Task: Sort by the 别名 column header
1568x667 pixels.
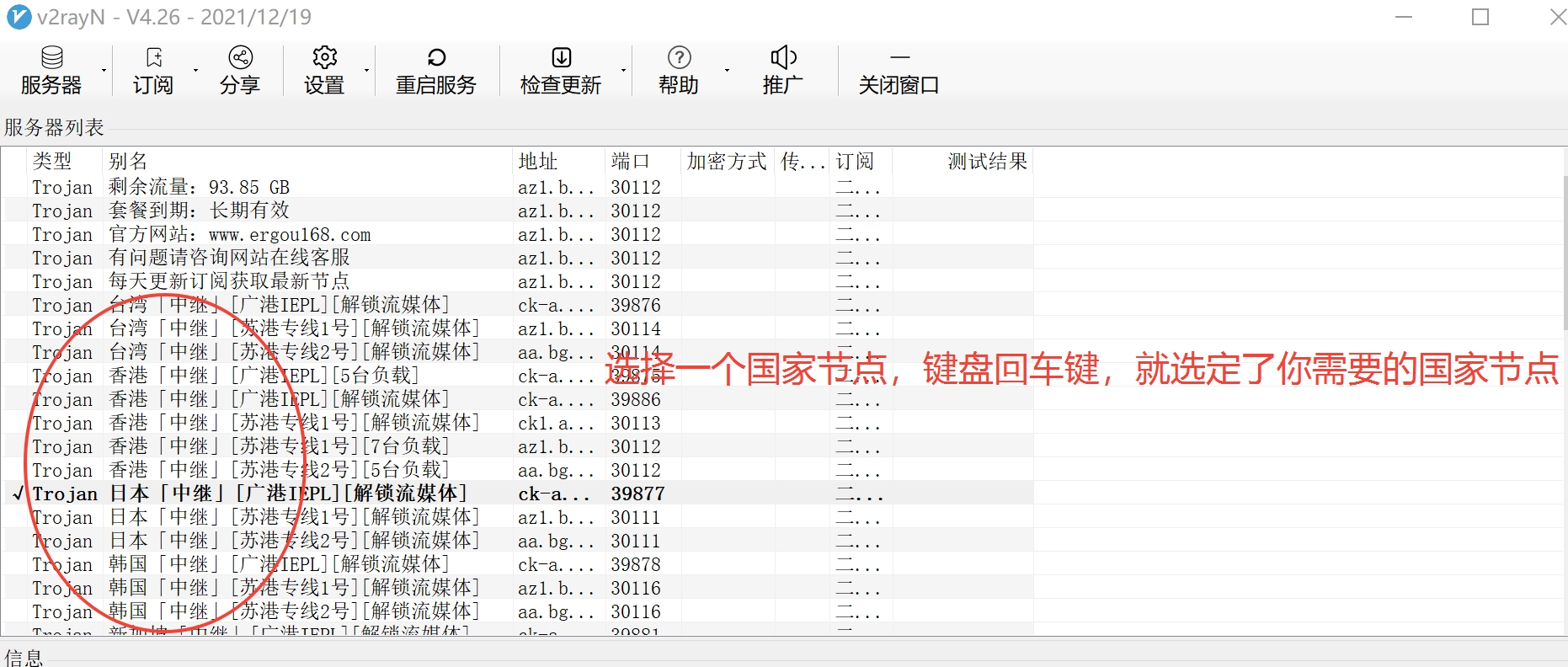Action: [x=307, y=161]
